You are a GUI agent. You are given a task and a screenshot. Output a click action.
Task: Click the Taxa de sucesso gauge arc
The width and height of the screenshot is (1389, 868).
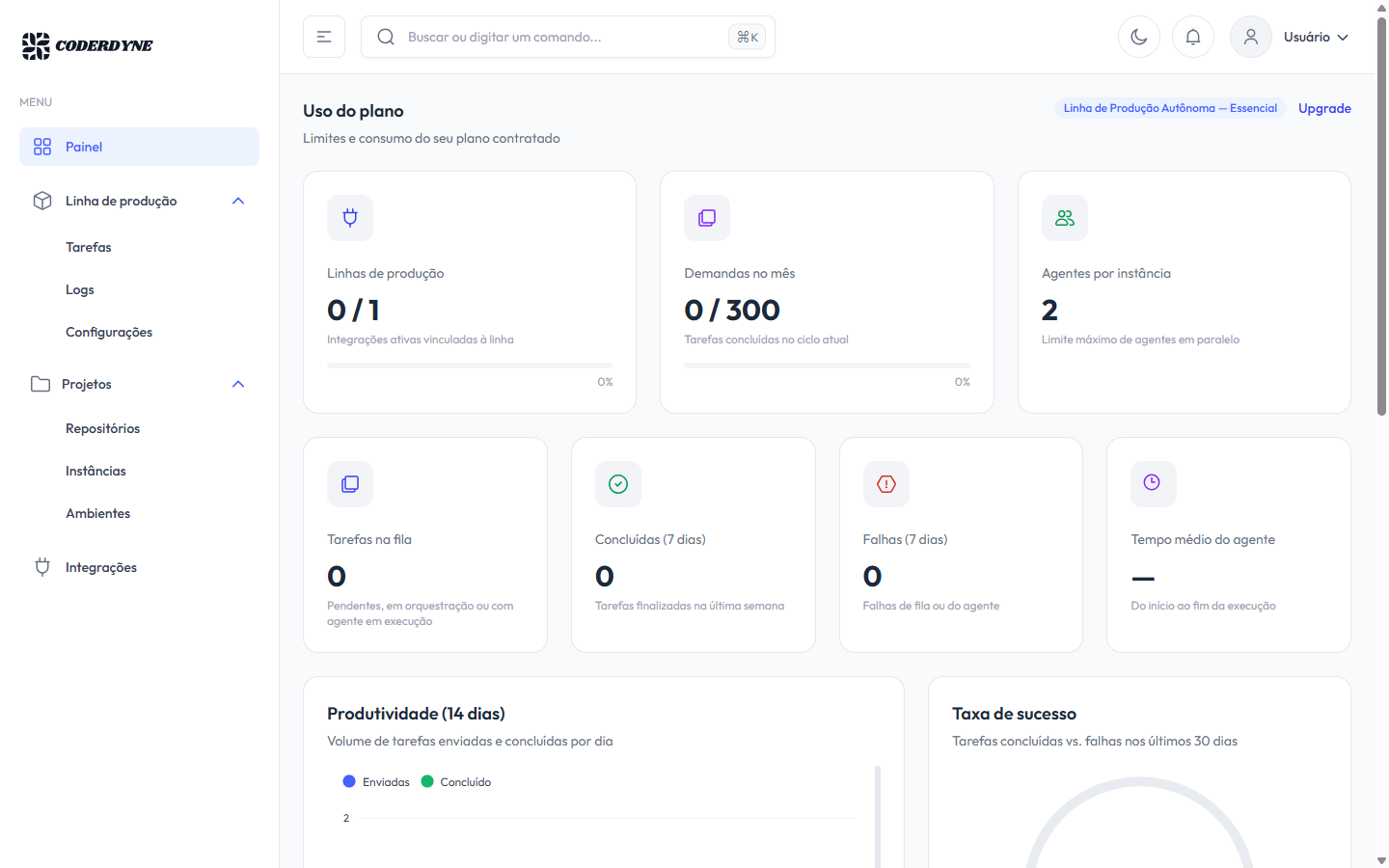(x=1139, y=783)
